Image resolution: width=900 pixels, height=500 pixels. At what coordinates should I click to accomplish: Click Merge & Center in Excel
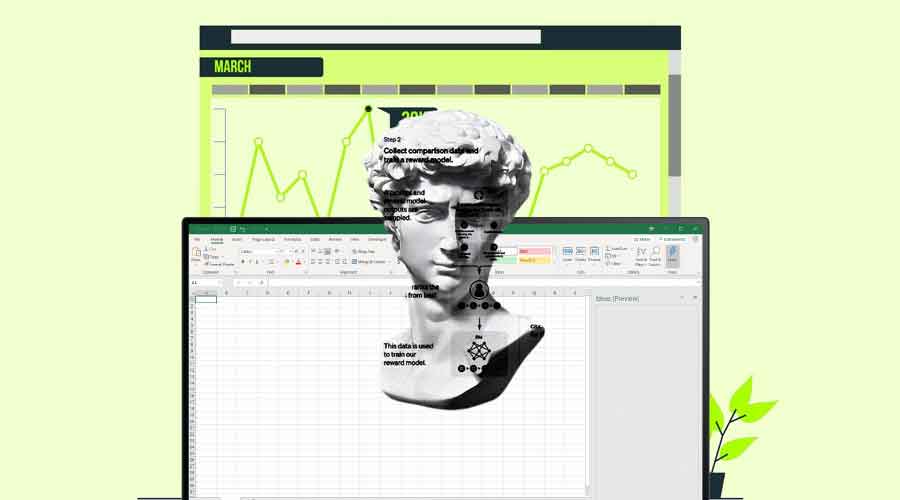369,262
